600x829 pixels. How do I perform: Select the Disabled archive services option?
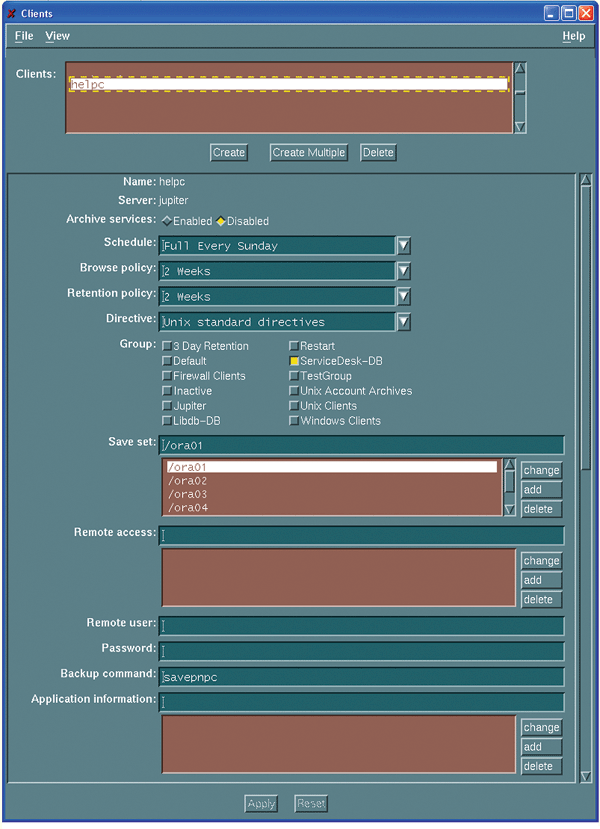(x=221, y=221)
